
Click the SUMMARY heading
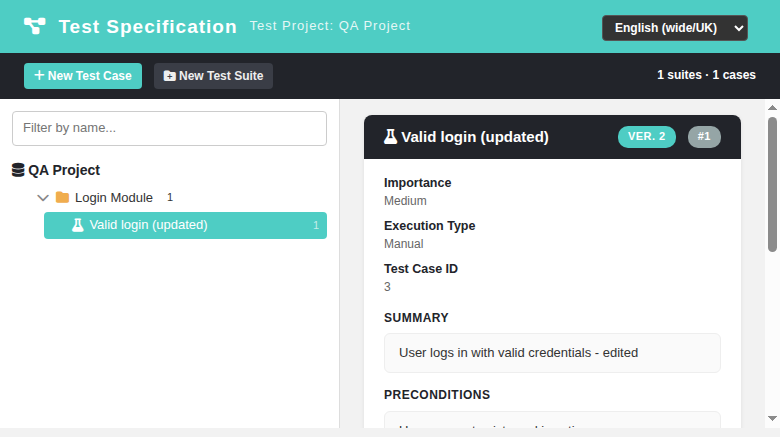(x=416, y=318)
